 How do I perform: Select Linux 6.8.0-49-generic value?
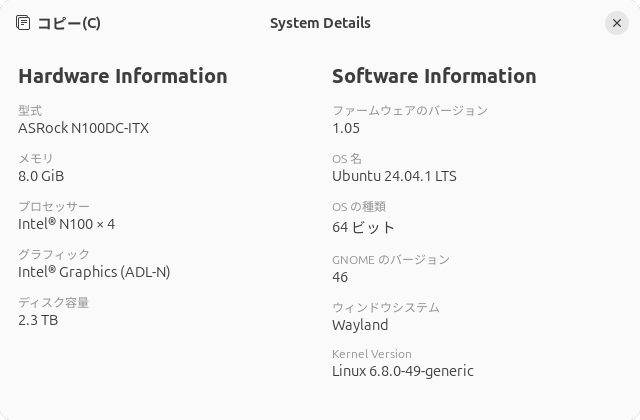tap(403, 371)
